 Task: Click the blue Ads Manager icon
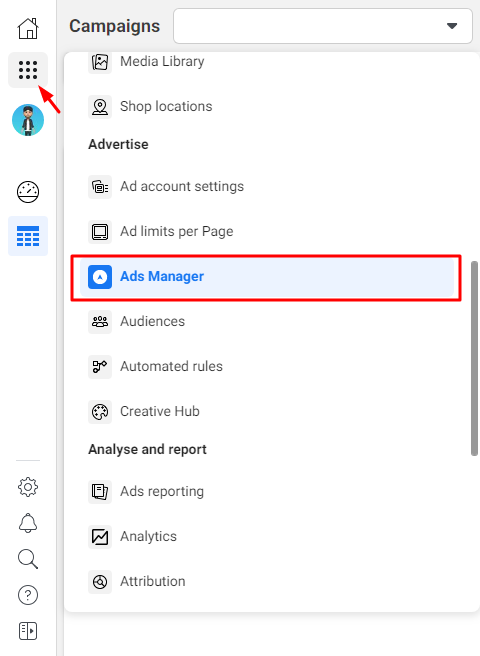(x=100, y=277)
